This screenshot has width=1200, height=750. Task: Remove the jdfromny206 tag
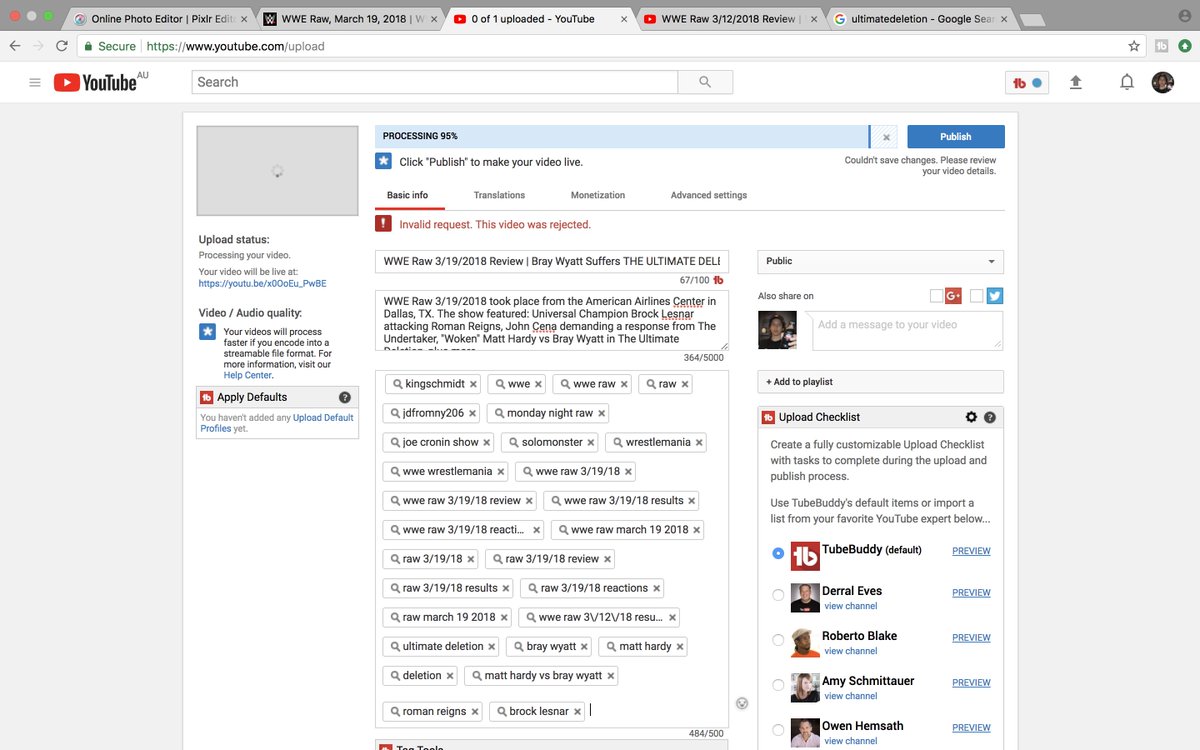click(x=473, y=413)
